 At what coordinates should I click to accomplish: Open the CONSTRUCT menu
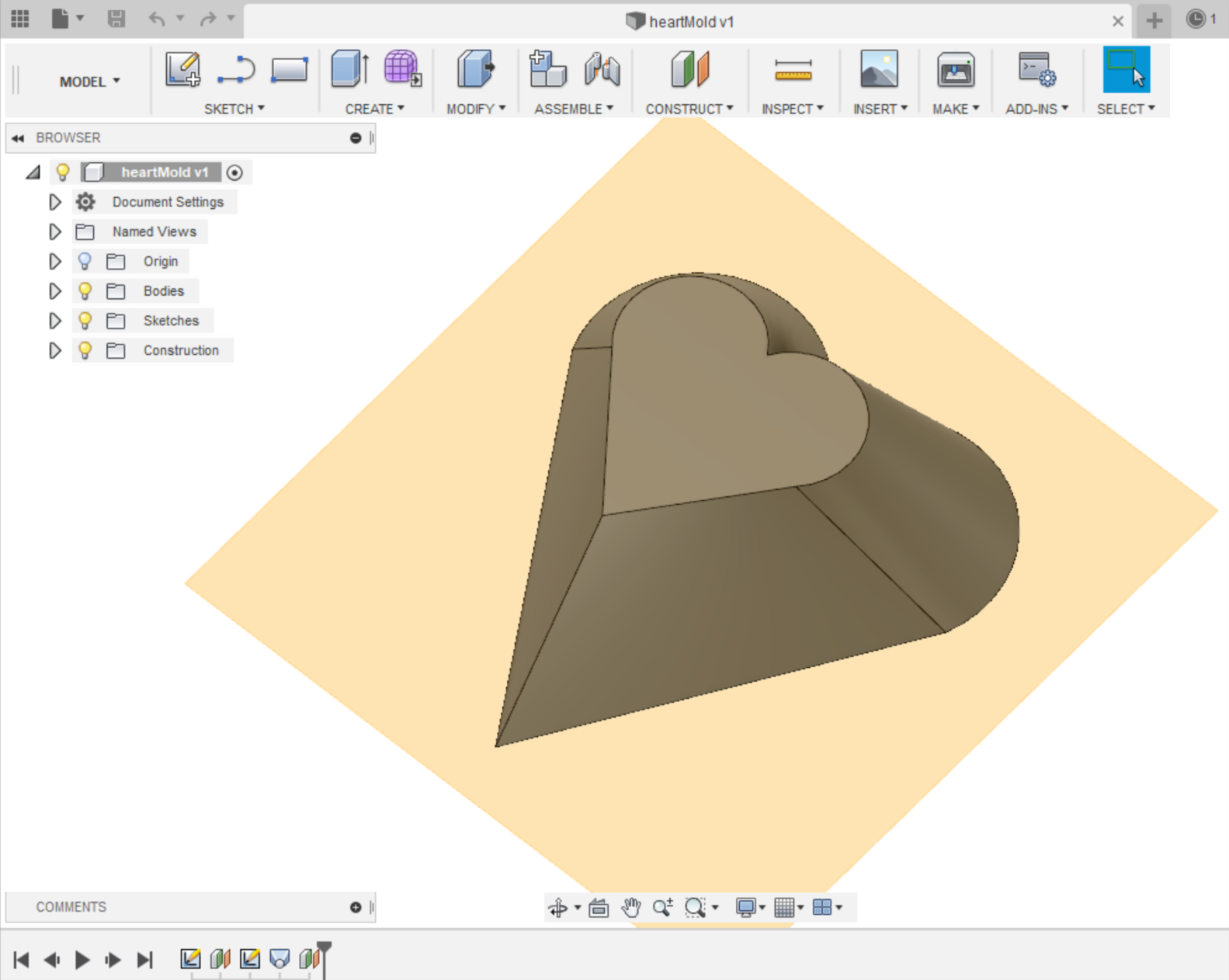[689, 109]
